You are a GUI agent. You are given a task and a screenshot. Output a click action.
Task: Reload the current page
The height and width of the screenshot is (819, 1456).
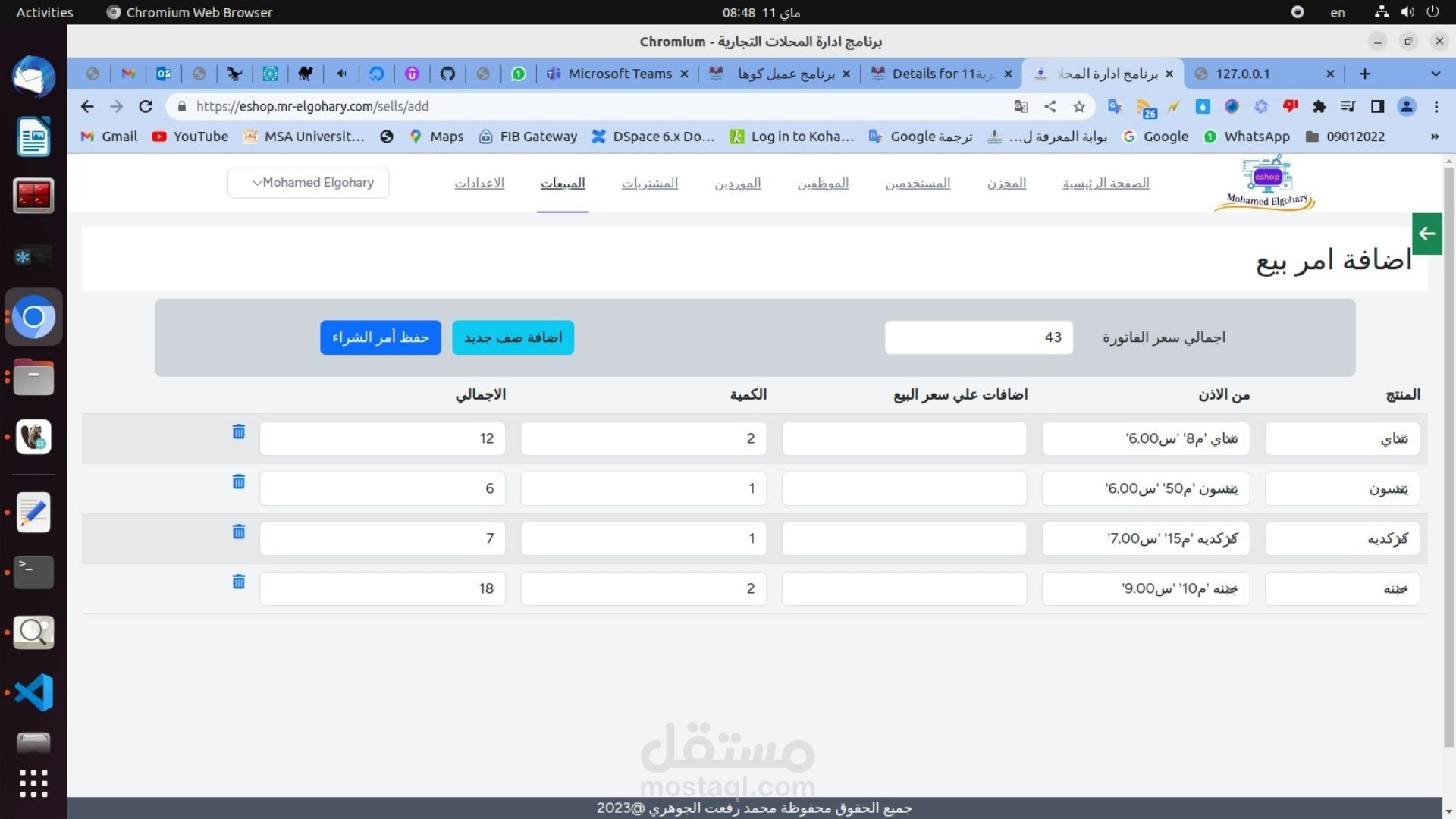coord(146,107)
